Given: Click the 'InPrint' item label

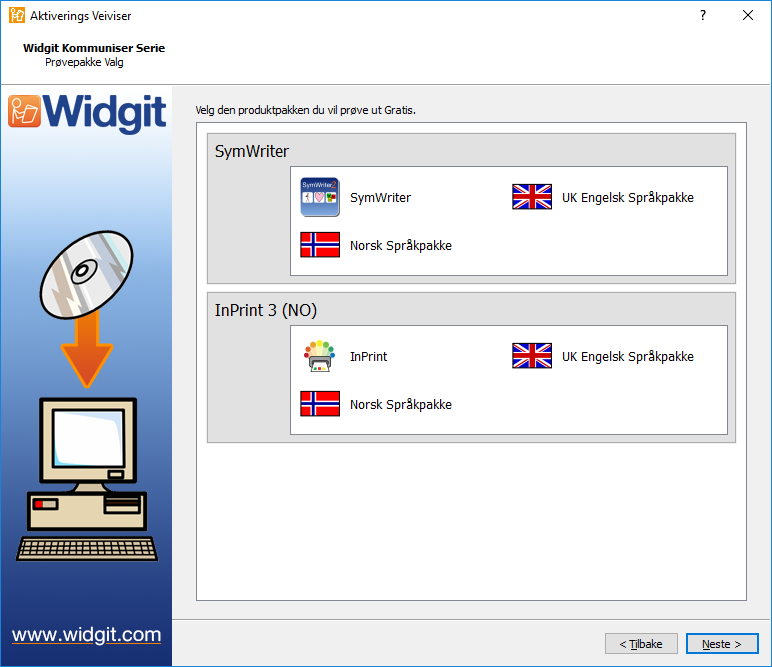Looking at the screenshot, I should point(368,356).
